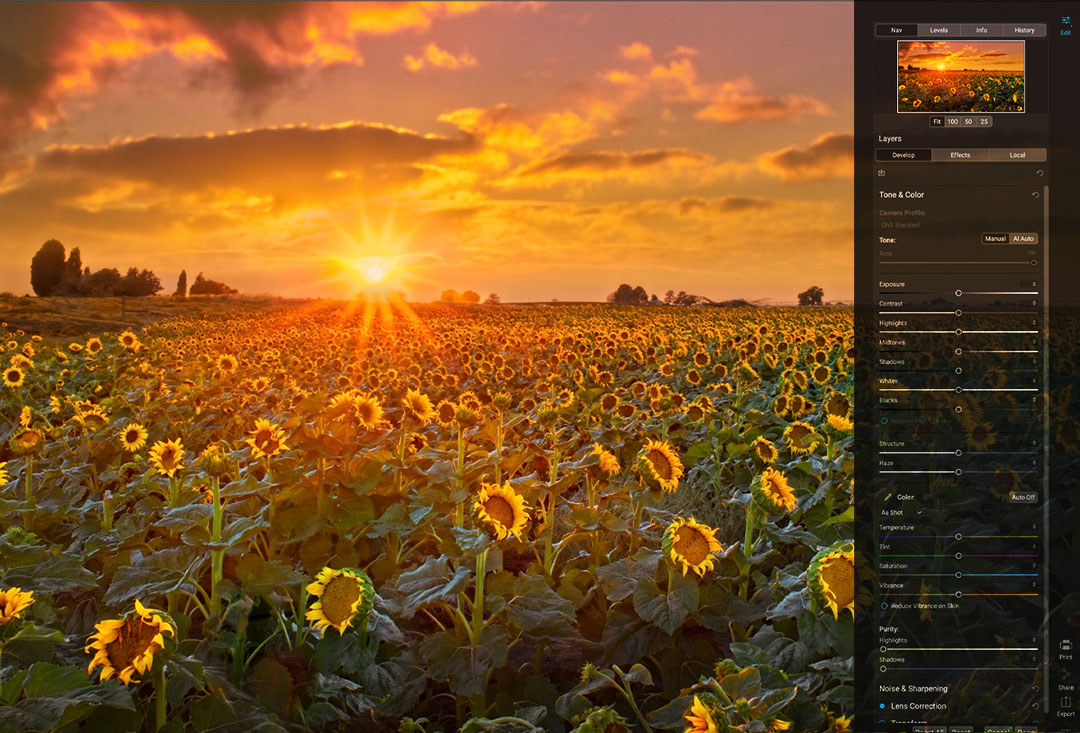Click the Midtones slider handle

[x=958, y=351]
